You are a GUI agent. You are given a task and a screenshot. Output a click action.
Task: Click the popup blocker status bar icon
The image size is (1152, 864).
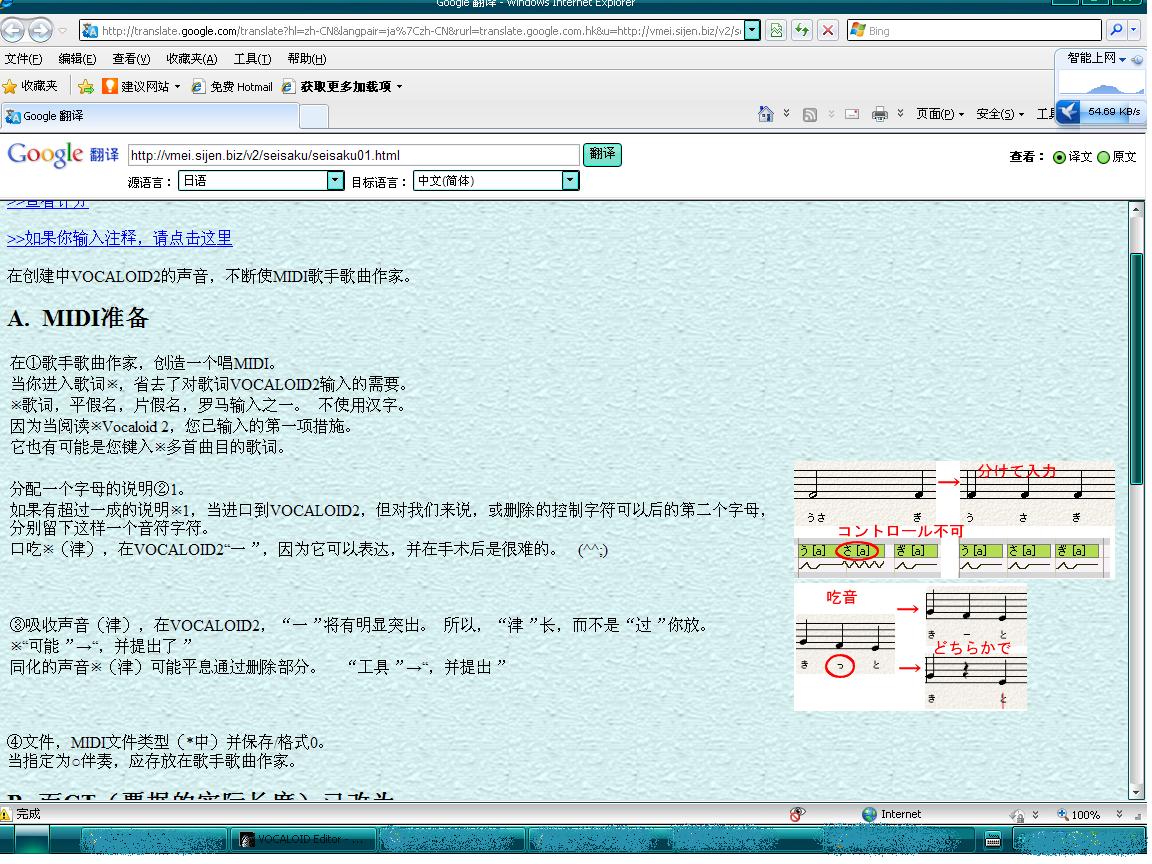click(797, 813)
